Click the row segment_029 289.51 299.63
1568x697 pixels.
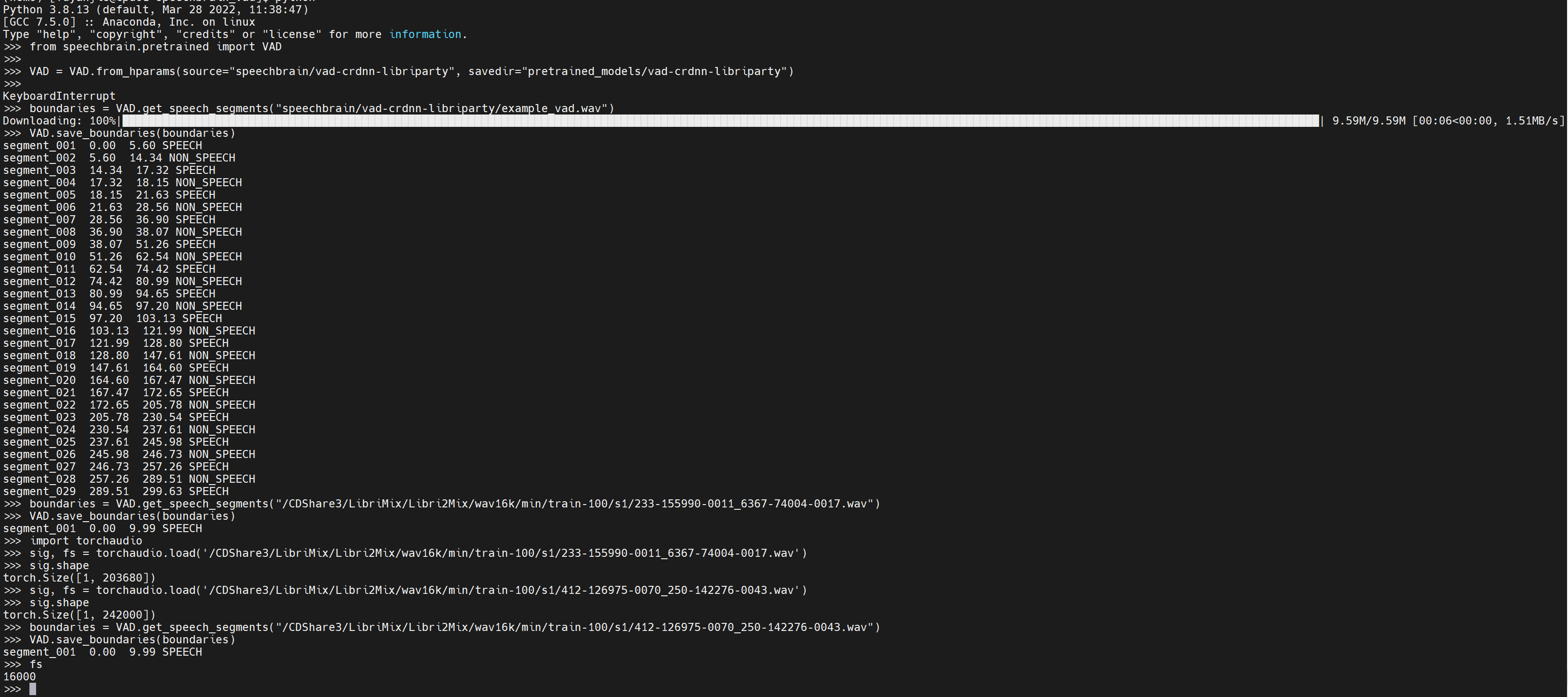pyautogui.click(x=116, y=492)
